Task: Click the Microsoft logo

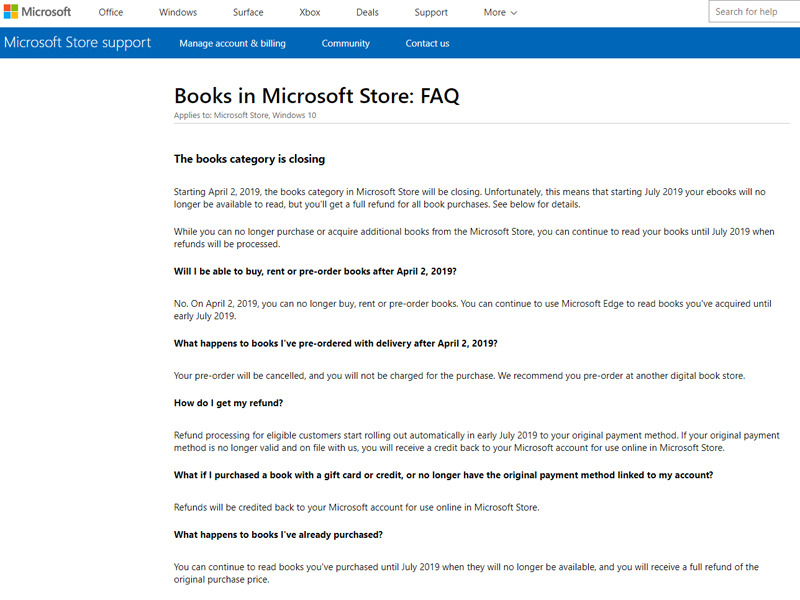Action: click(x=37, y=12)
